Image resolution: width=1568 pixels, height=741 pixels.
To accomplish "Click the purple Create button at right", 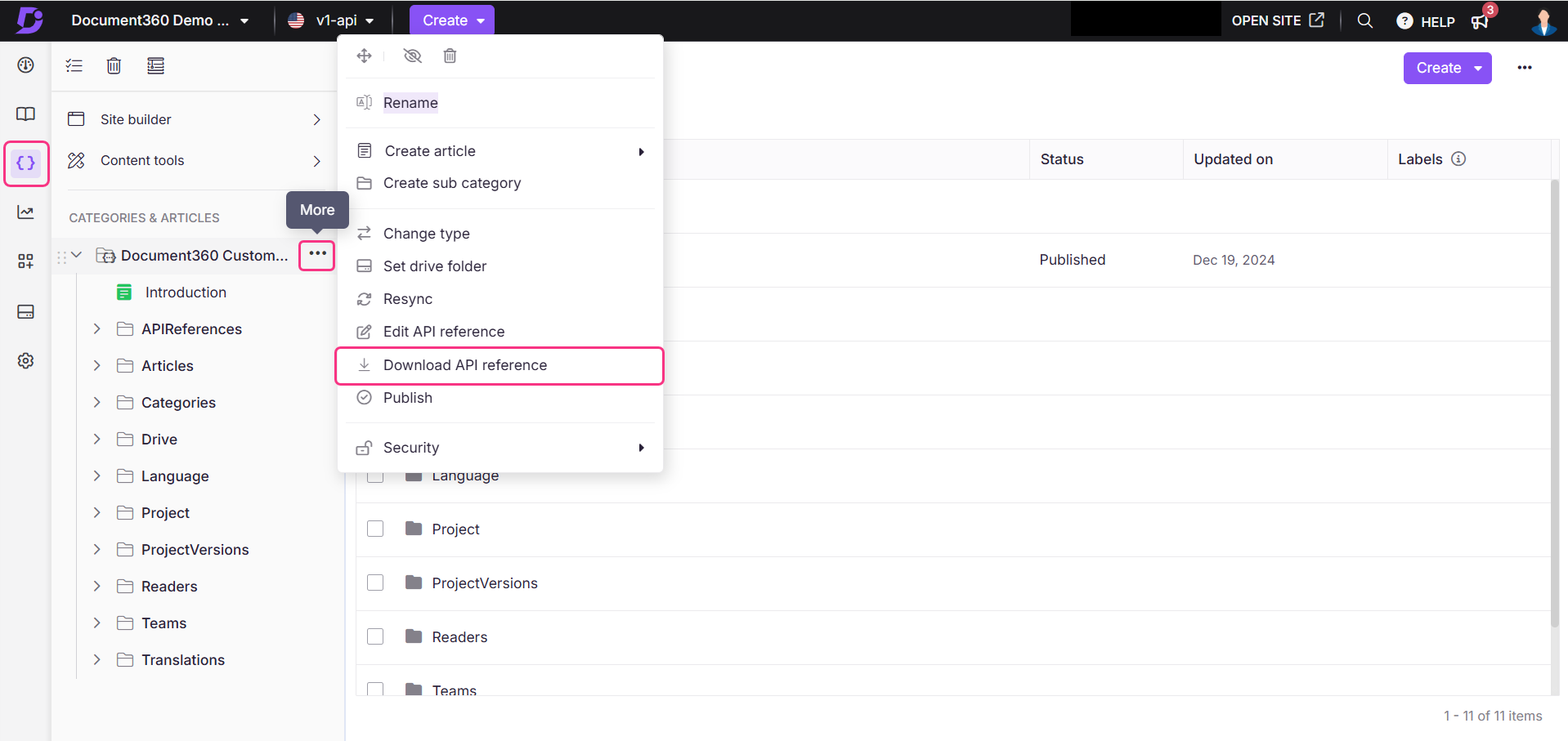I will [x=1447, y=68].
